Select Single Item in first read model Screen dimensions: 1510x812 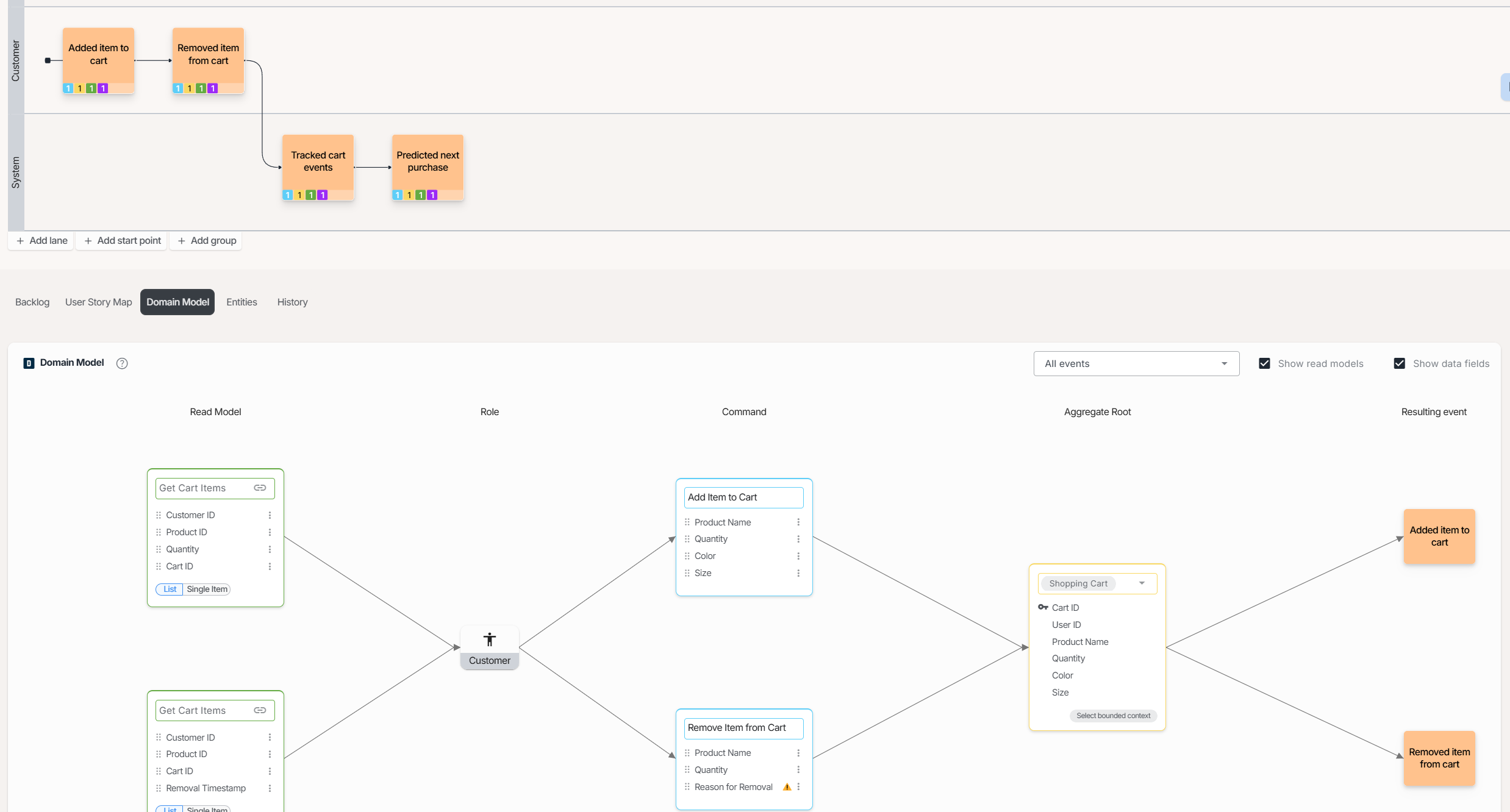click(x=207, y=589)
